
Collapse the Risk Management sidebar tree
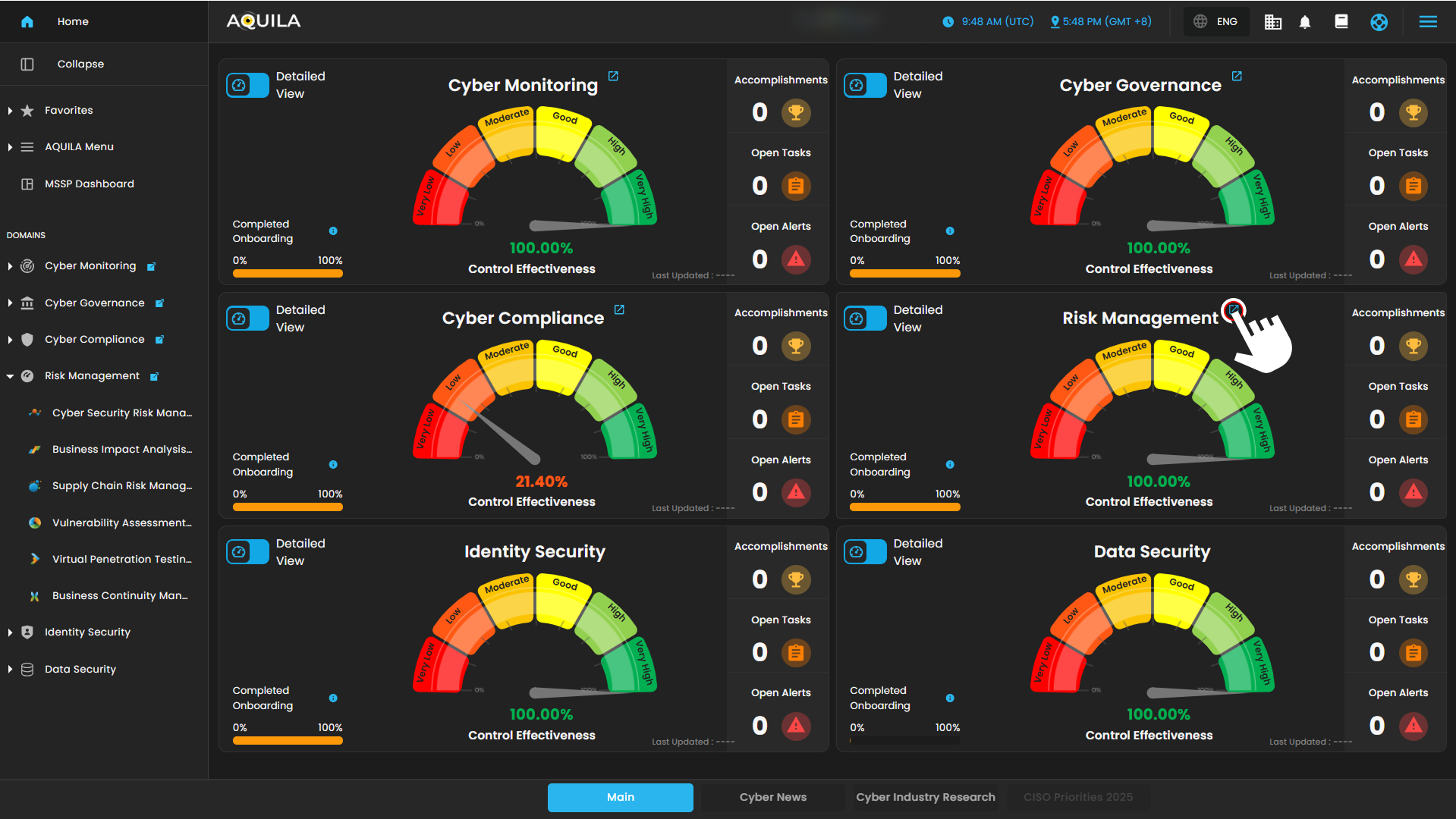click(10, 376)
